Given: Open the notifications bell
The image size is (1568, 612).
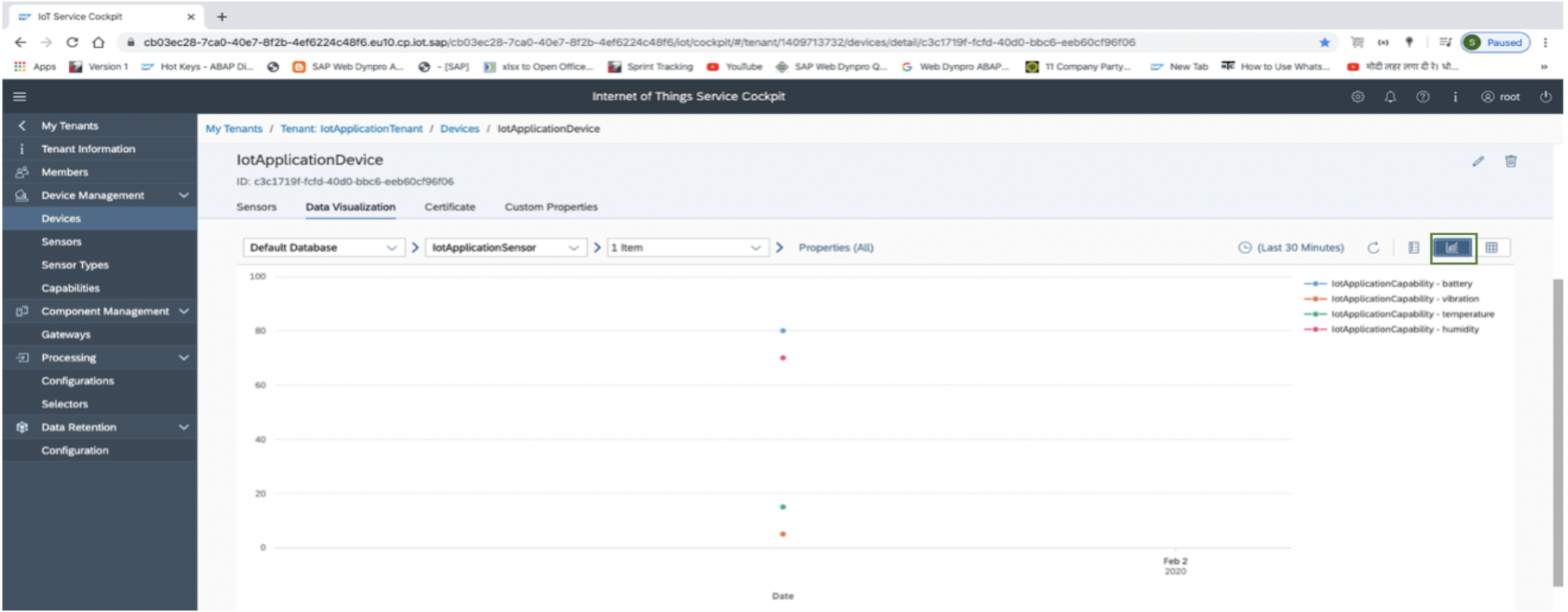Looking at the screenshot, I should click(x=1390, y=96).
